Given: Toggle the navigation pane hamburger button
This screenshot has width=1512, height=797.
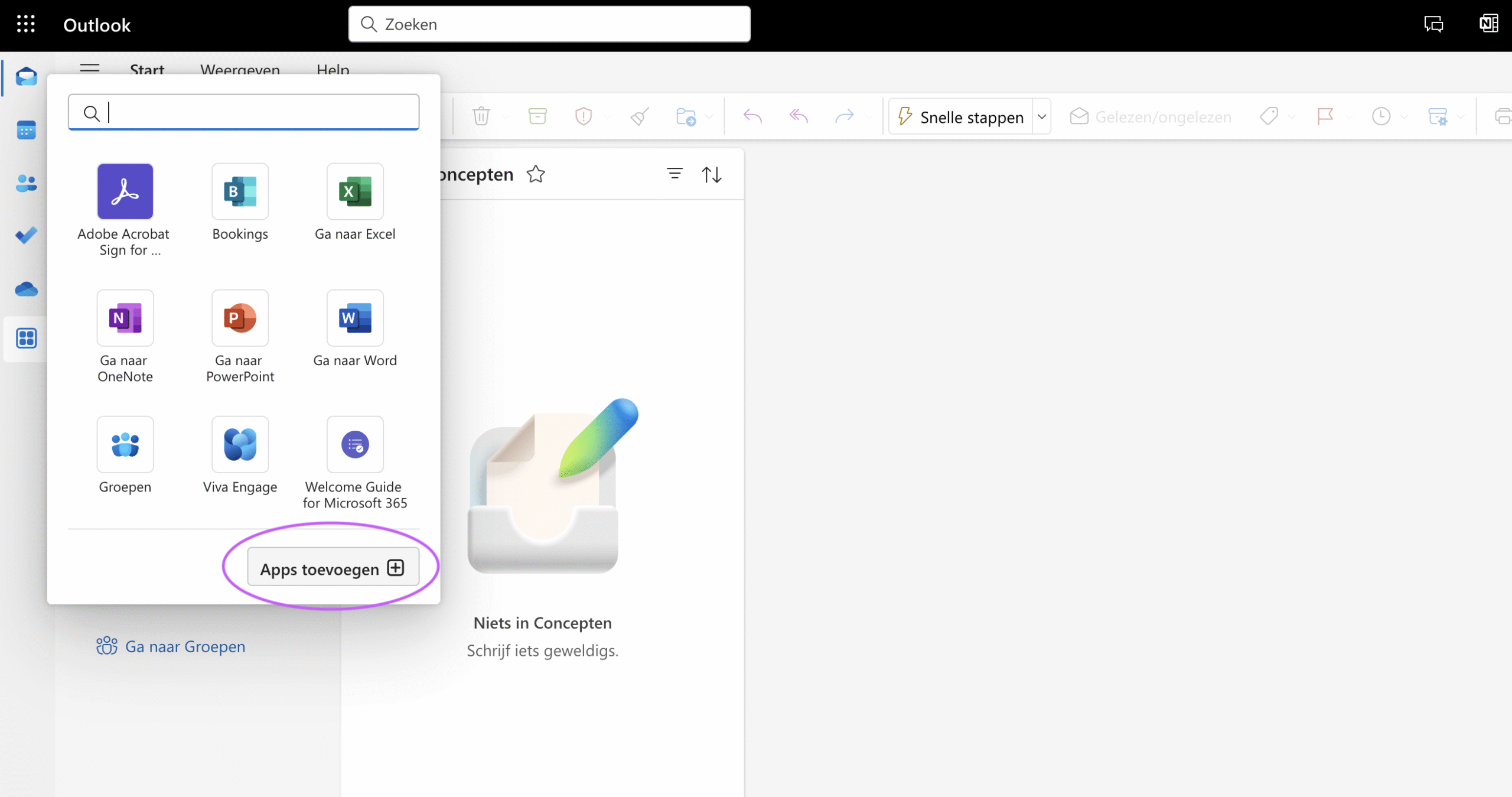Looking at the screenshot, I should coord(89,69).
